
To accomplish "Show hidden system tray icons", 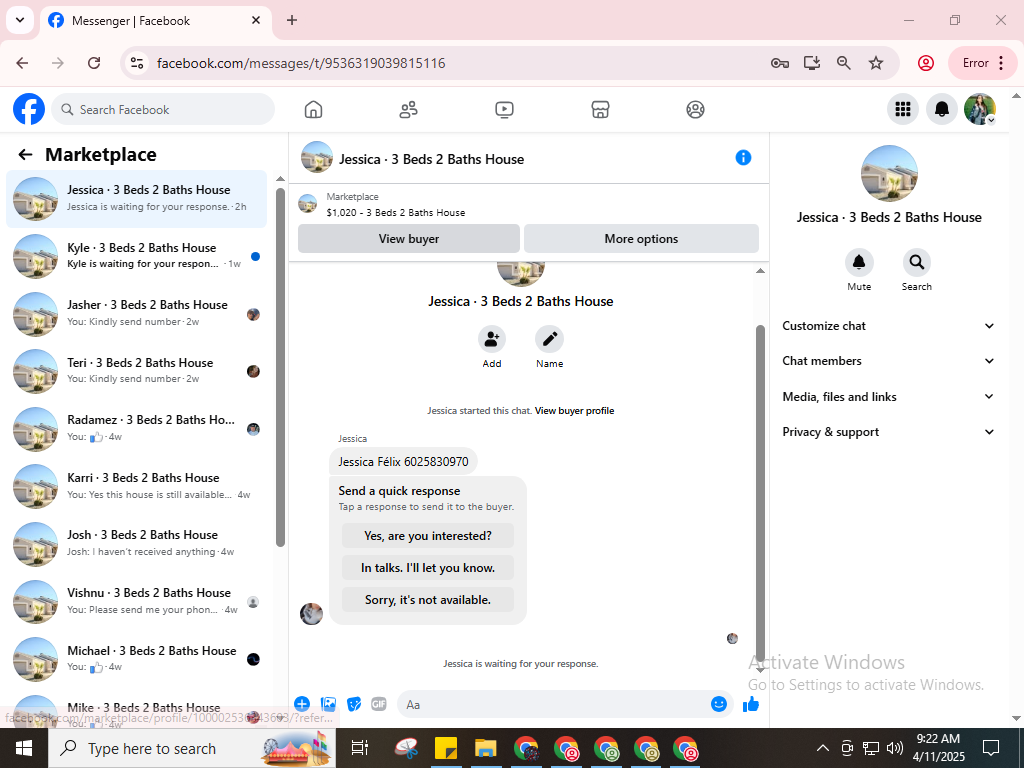I will click(822, 748).
